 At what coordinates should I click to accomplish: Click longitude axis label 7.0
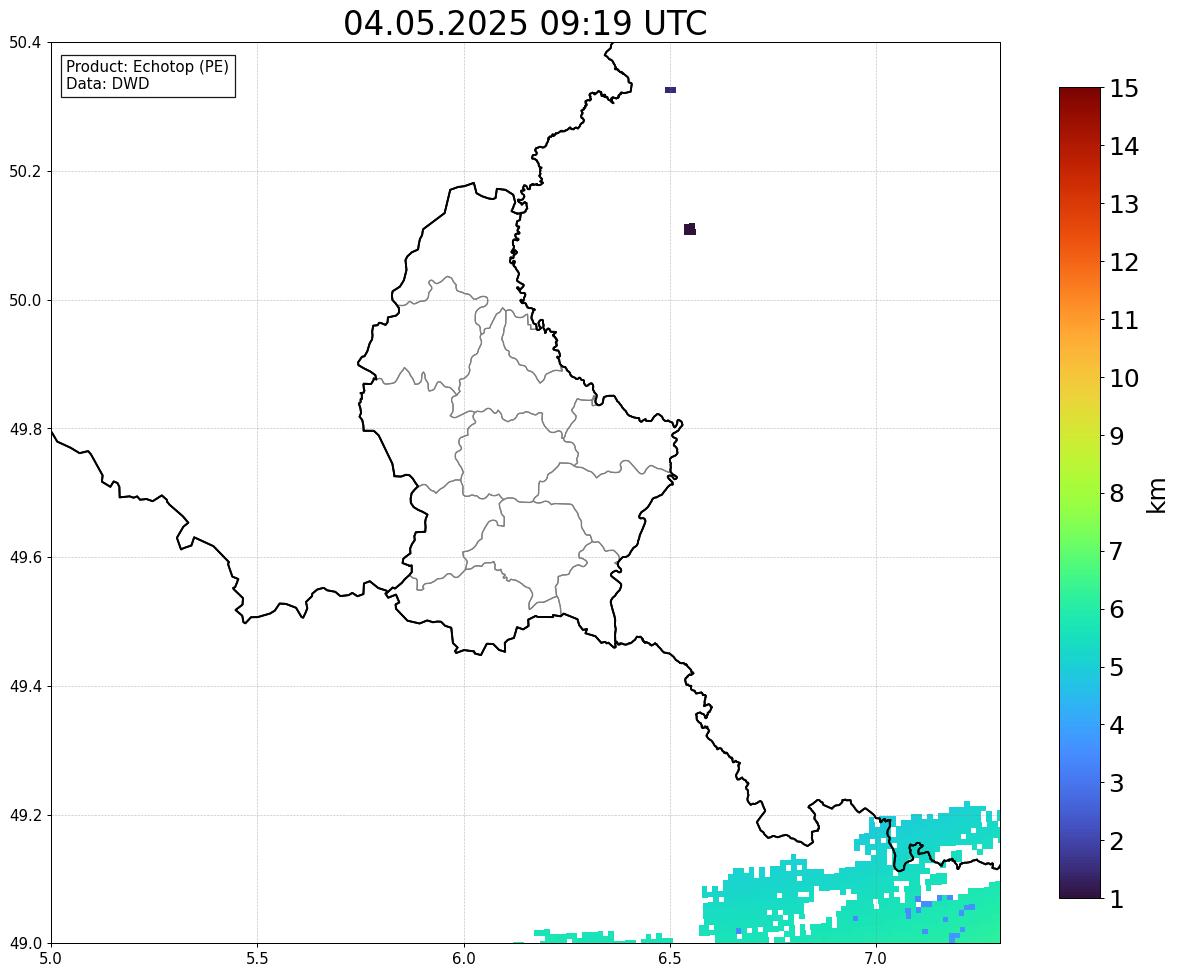pyautogui.click(x=876, y=959)
